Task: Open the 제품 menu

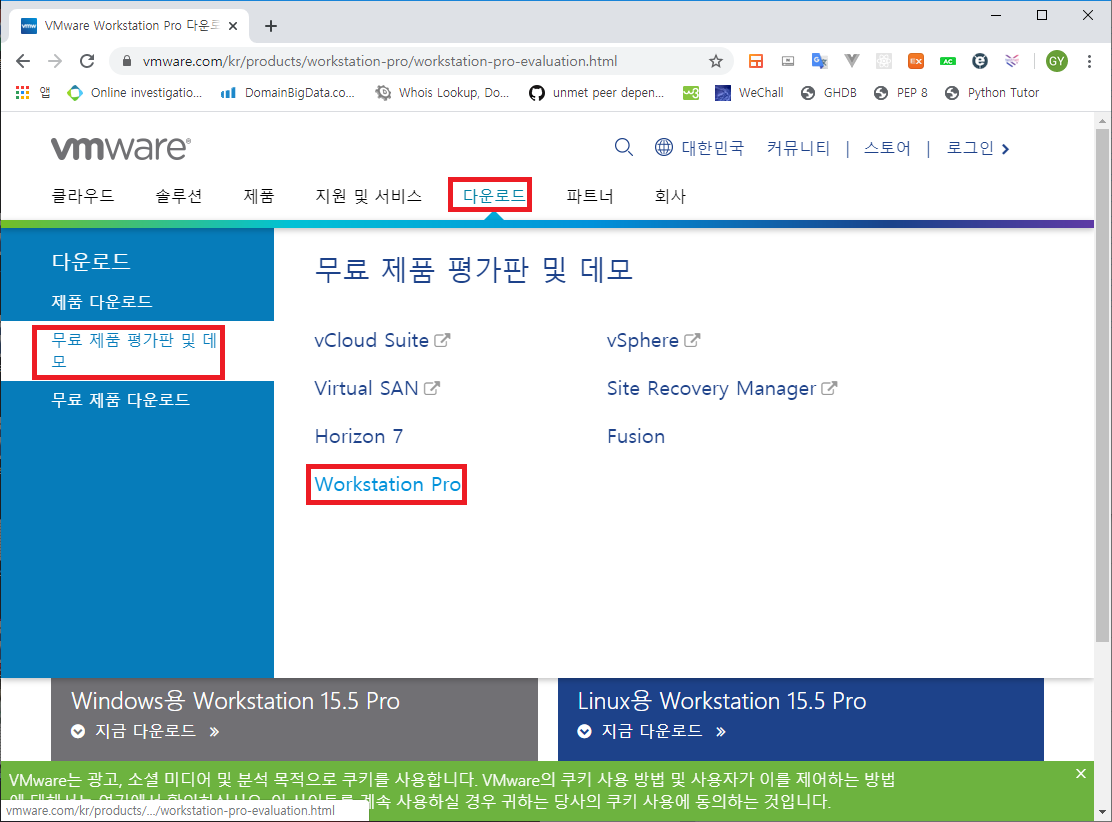Action: 259,196
